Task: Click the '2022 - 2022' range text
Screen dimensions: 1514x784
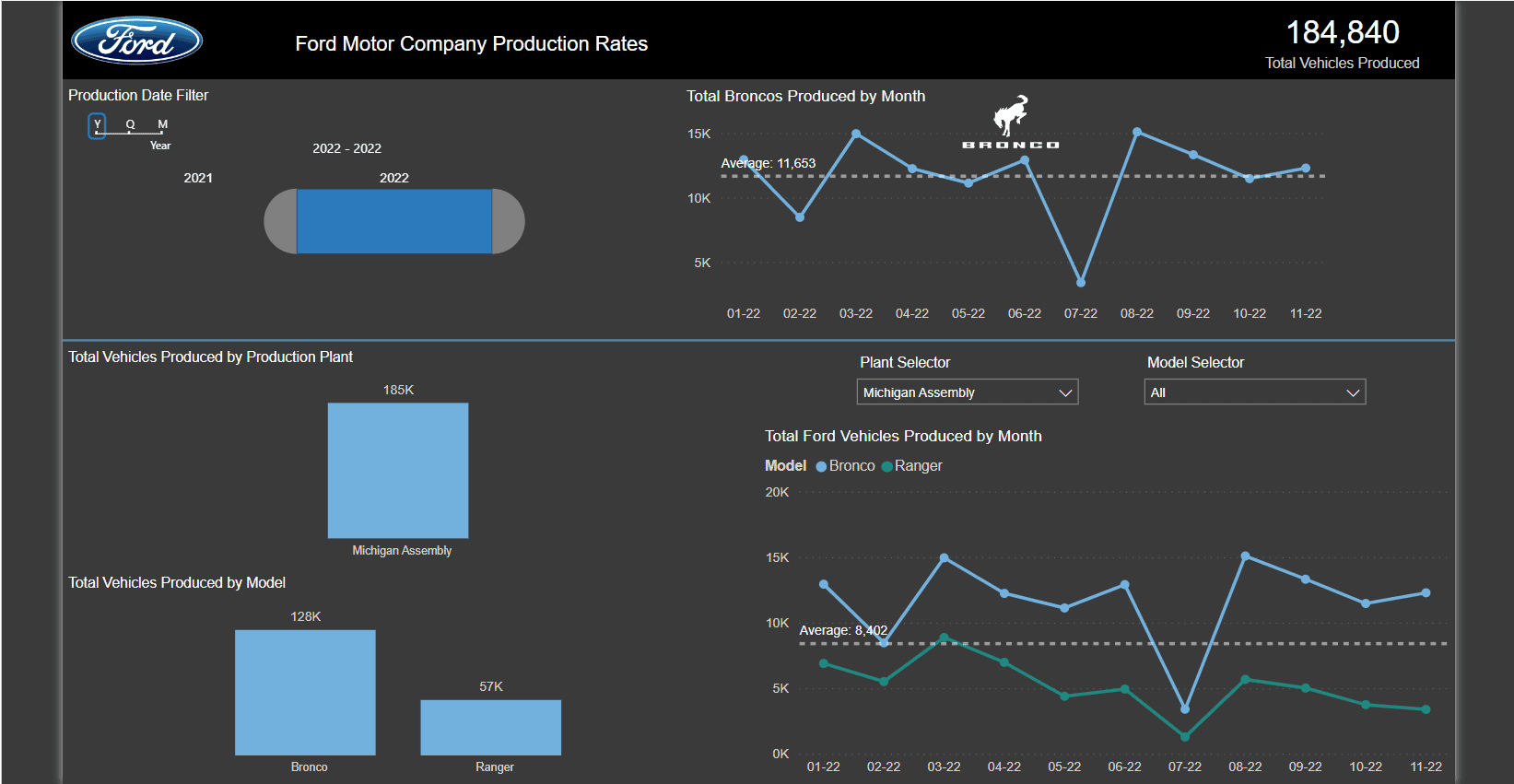Action: [x=346, y=148]
